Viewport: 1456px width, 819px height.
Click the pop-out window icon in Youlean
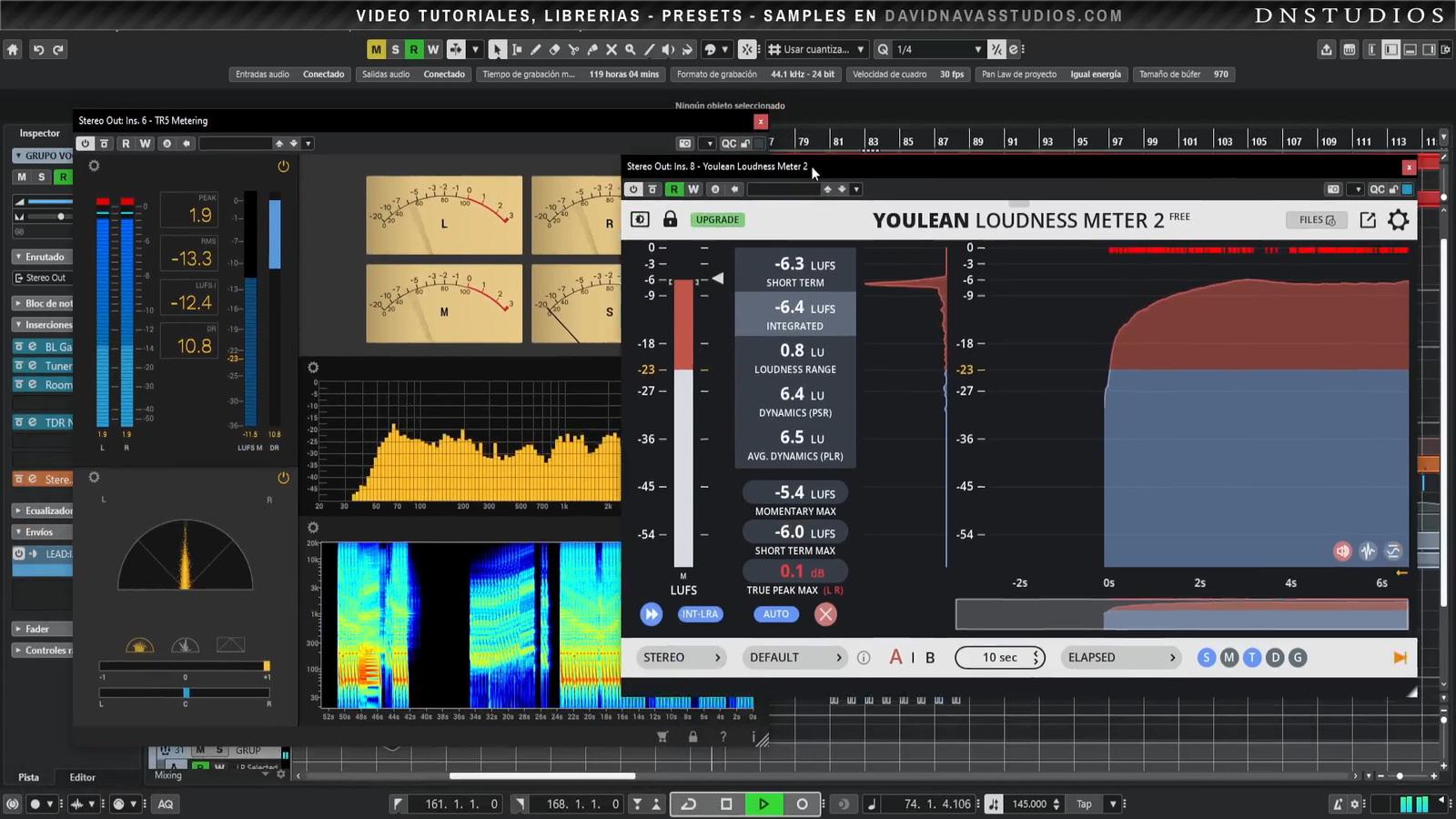(x=1368, y=220)
